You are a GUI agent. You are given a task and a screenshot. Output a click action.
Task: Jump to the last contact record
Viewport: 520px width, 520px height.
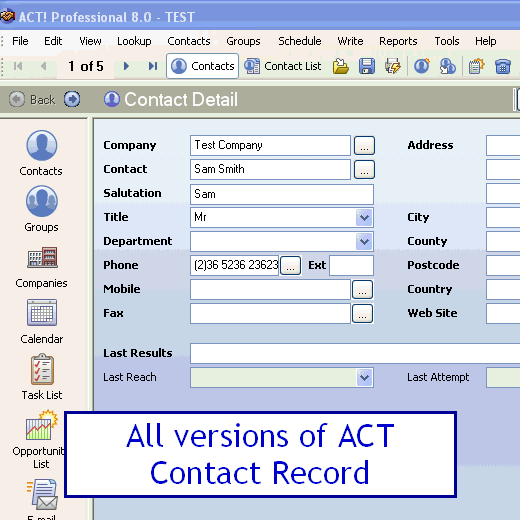point(153,66)
